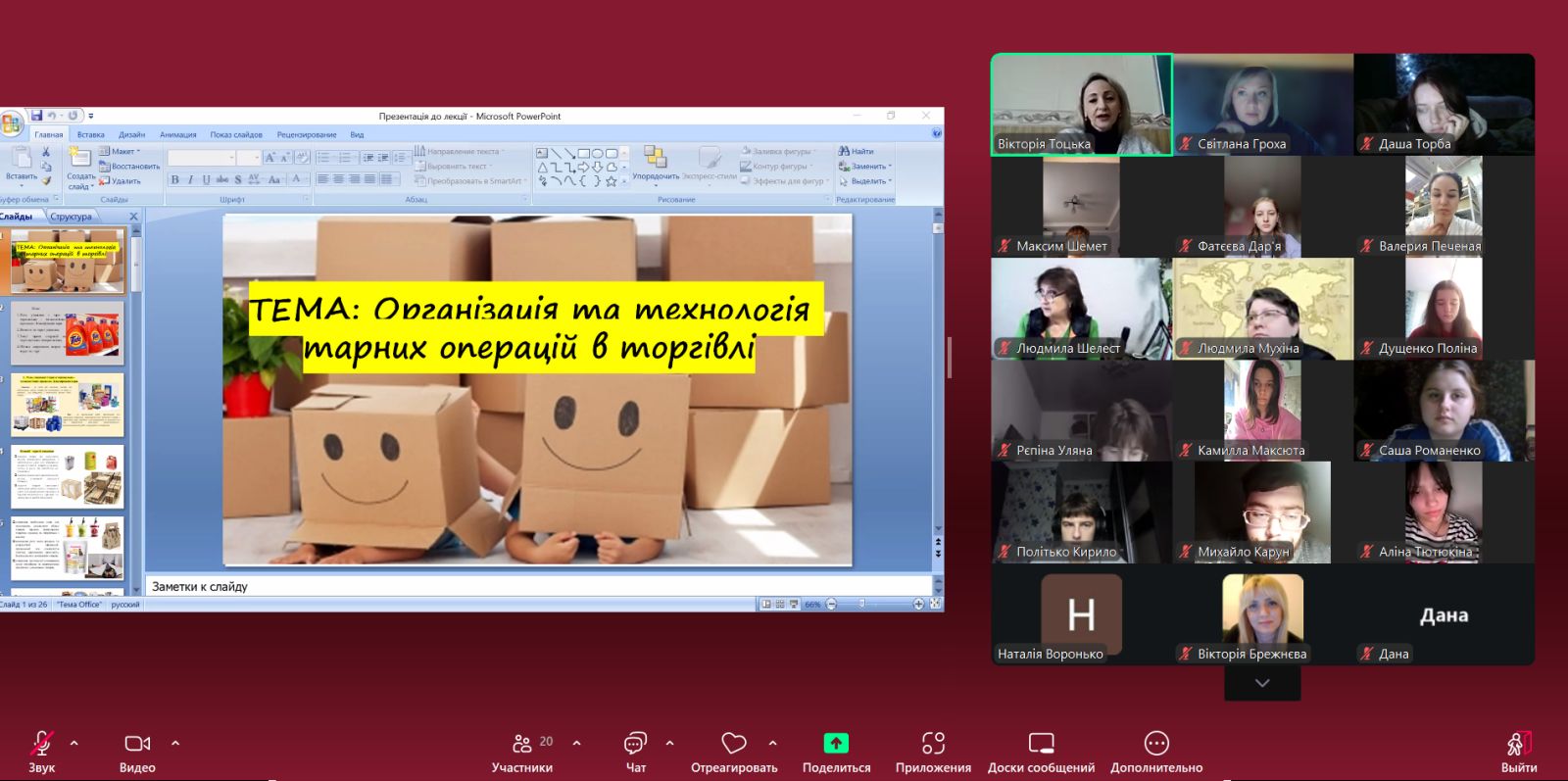The height and width of the screenshot is (781, 1568).
Task: Adjust the PowerPoint zoom slider
Action: point(862,604)
